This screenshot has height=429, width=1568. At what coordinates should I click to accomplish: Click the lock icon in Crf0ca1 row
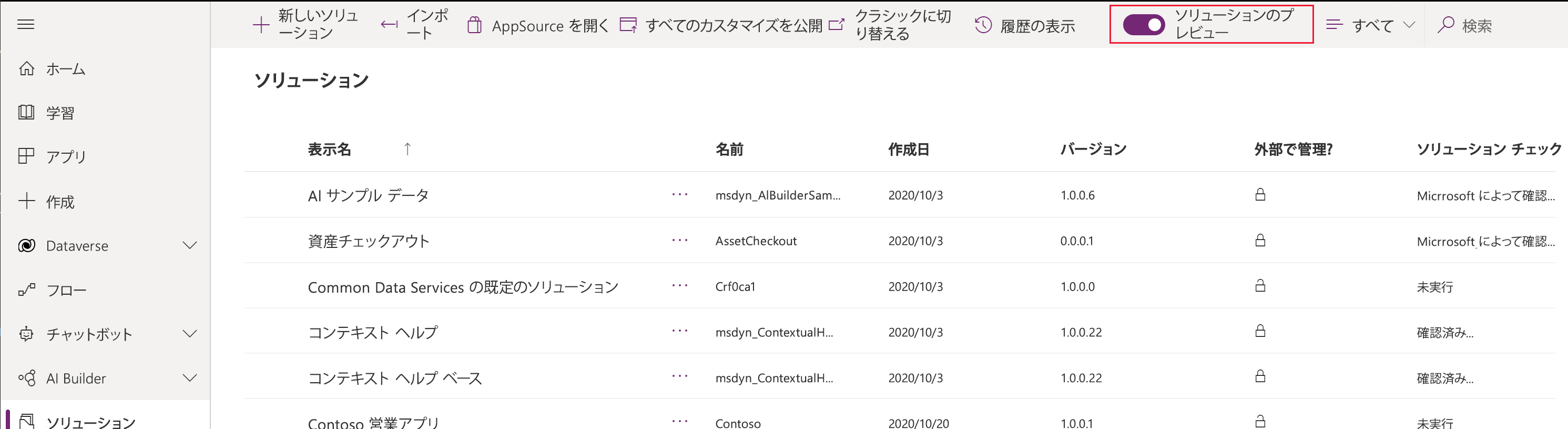click(1260, 285)
